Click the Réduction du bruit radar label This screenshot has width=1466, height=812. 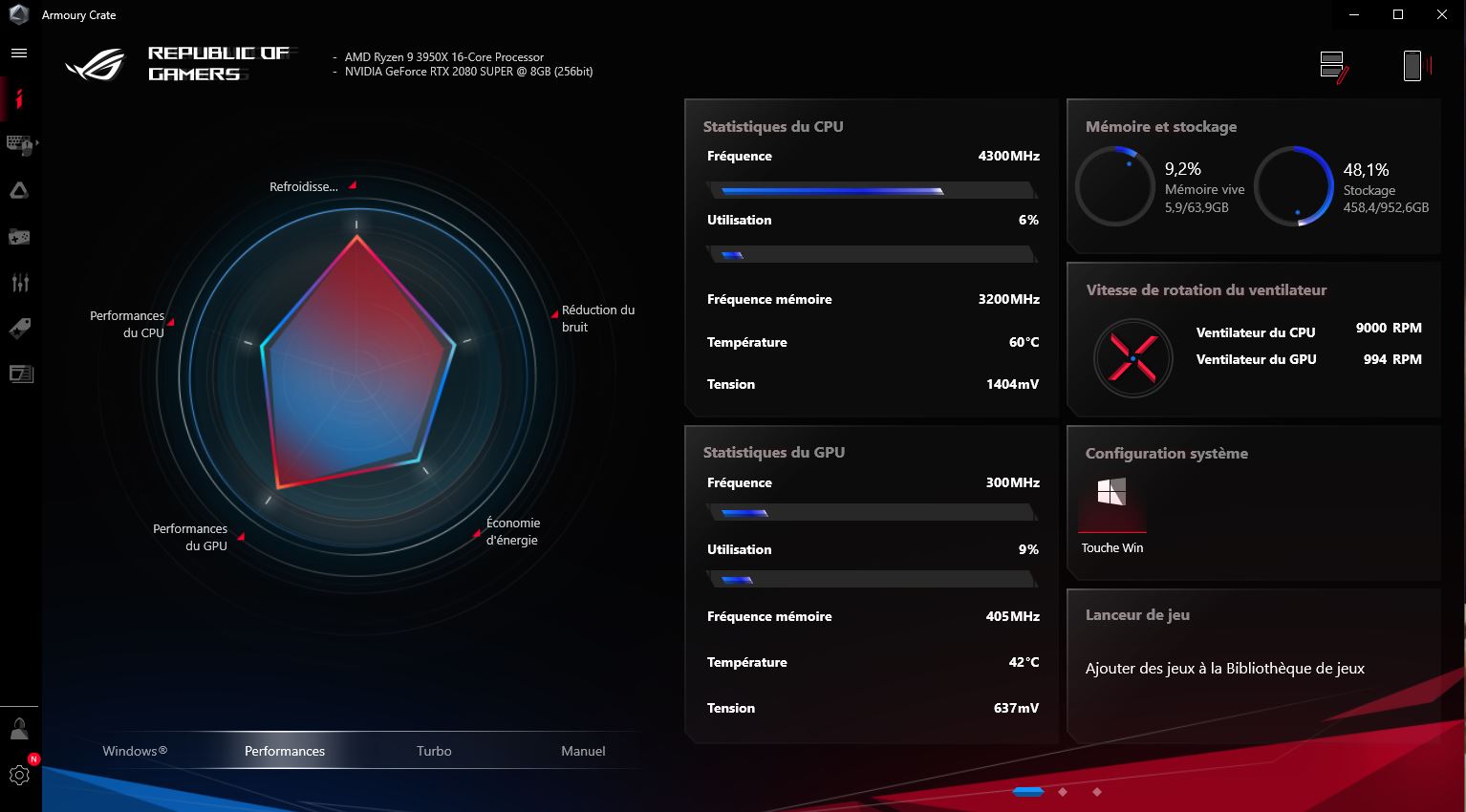[598, 318]
